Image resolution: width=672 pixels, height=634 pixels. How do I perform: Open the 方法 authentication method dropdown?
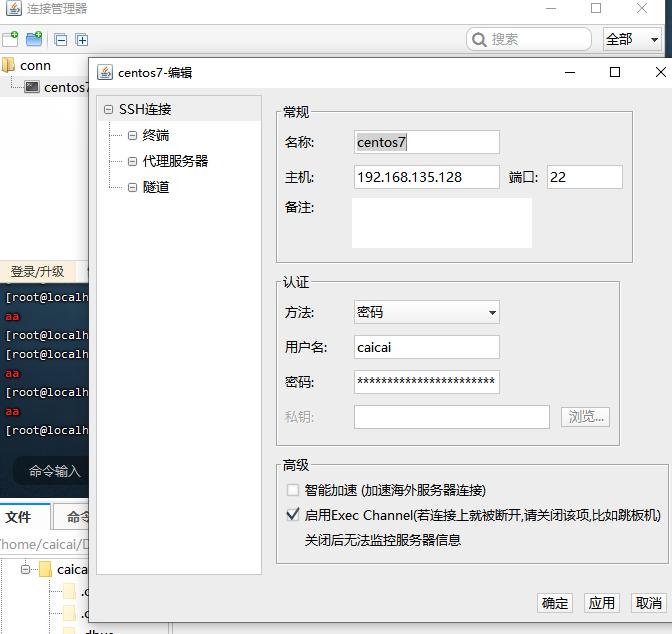click(427, 312)
